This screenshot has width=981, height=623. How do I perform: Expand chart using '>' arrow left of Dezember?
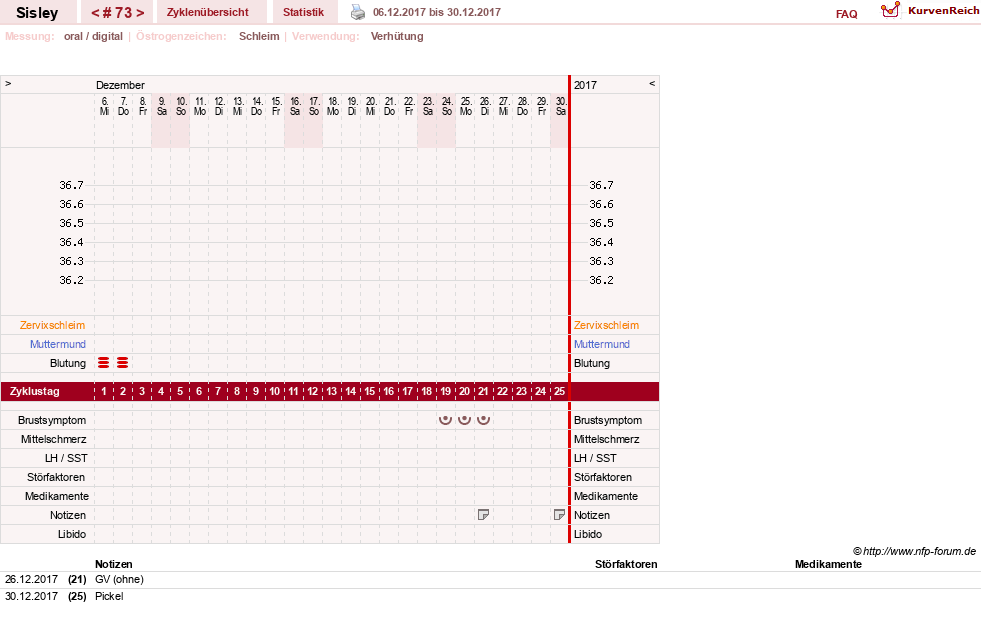[8, 83]
